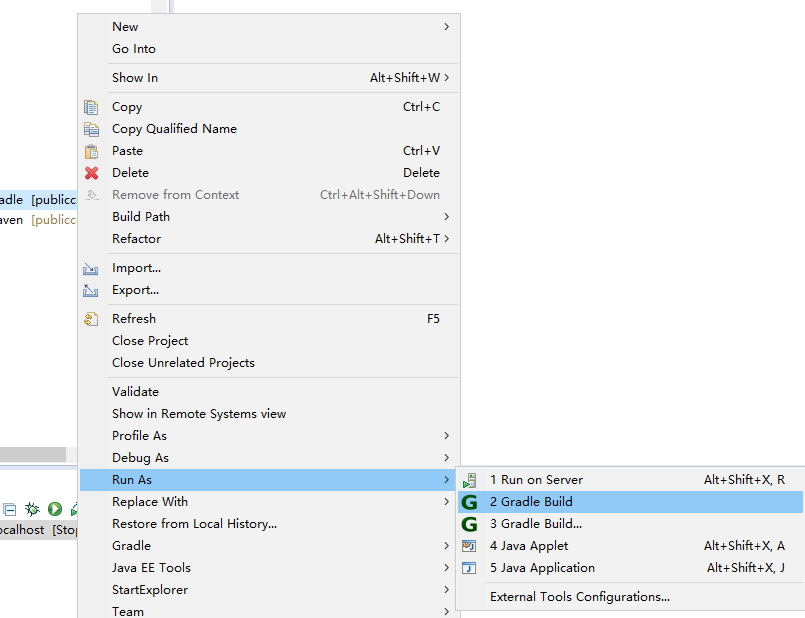Choose Copy Qualified Name
This screenshot has height=618, width=805.
(174, 129)
